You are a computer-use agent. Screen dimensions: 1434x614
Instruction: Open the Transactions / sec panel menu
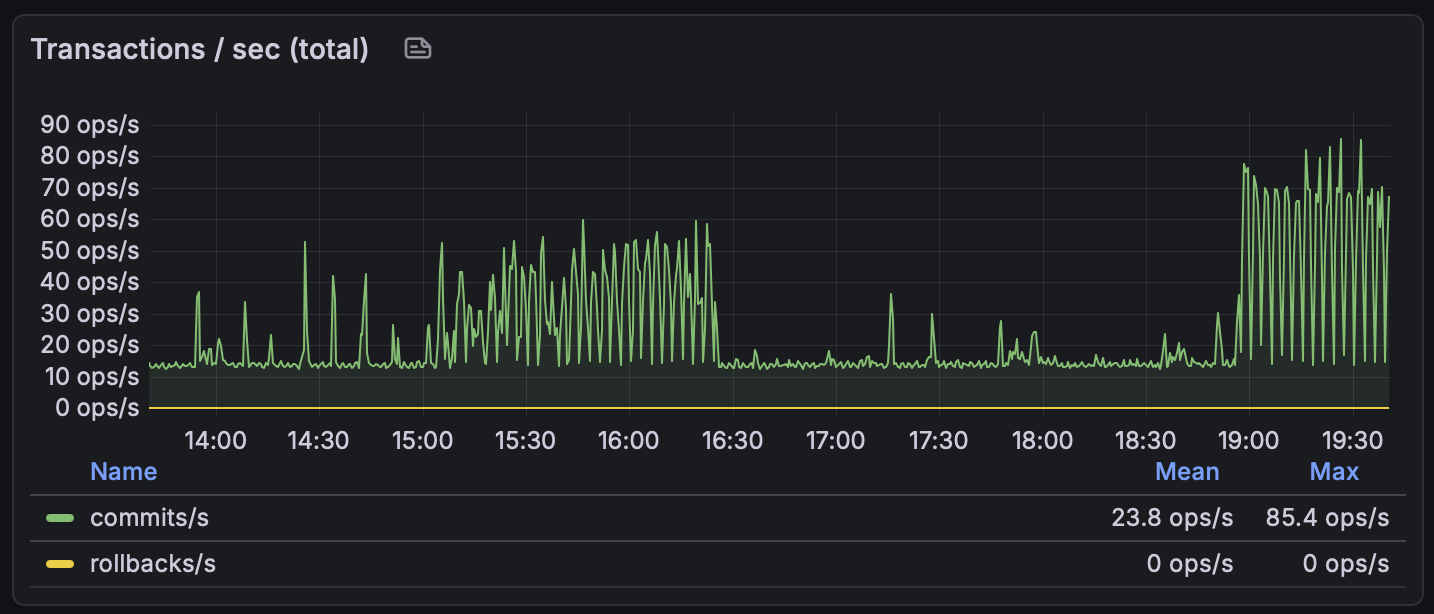(x=200, y=48)
